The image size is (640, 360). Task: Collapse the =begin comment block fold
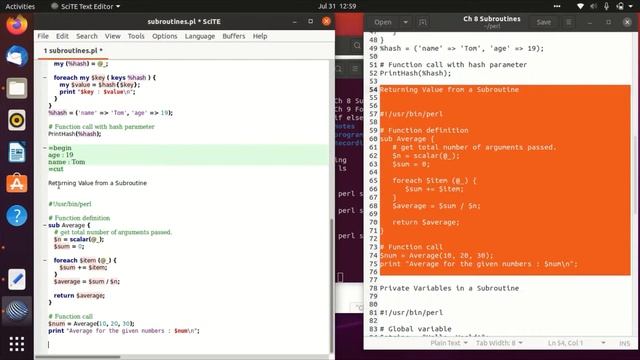pos(44,148)
